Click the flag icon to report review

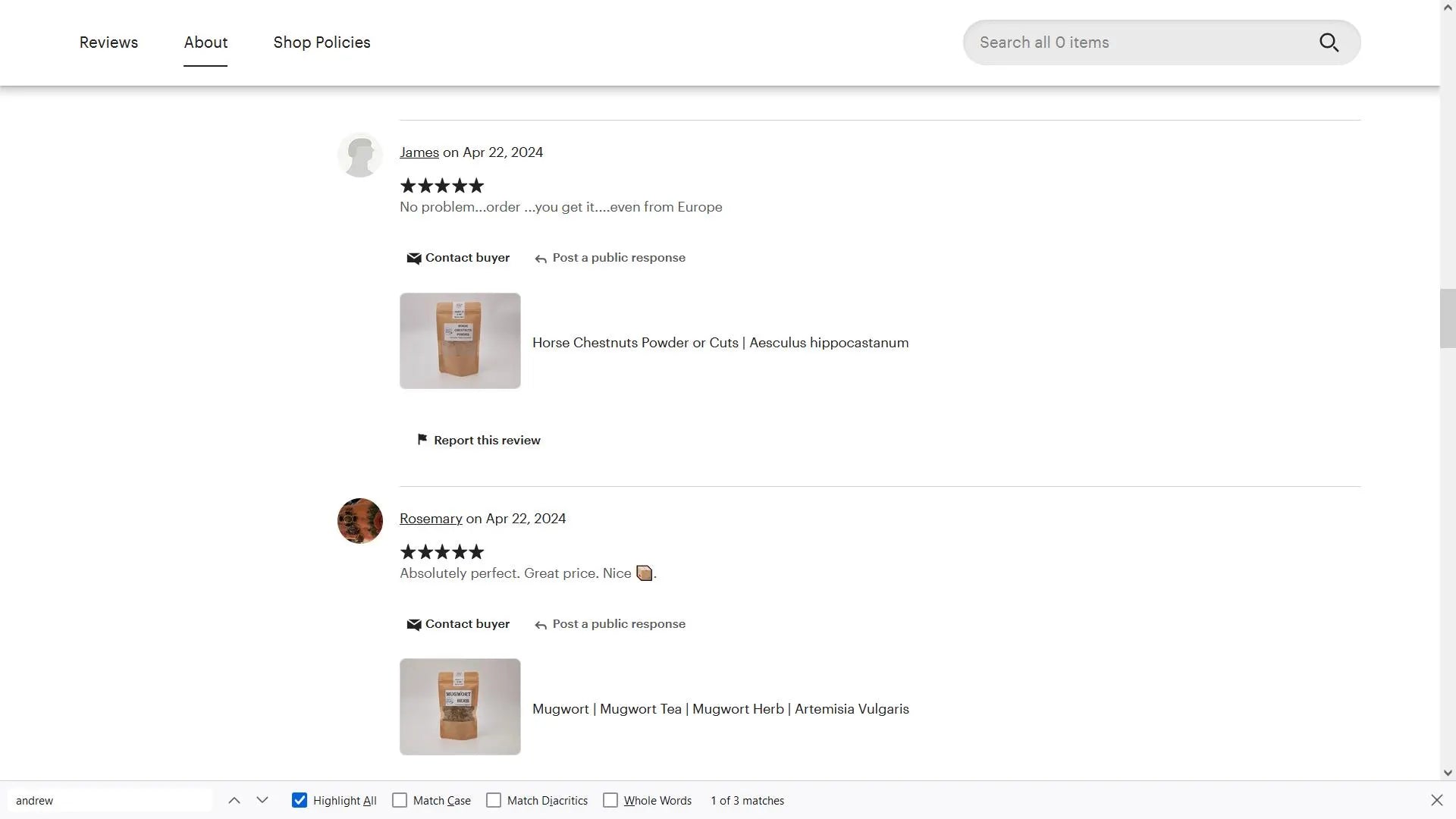(x=422, y=440)
